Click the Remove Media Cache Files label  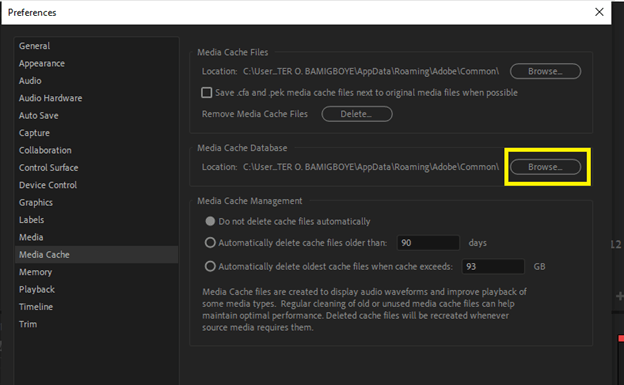coord(255,114)
